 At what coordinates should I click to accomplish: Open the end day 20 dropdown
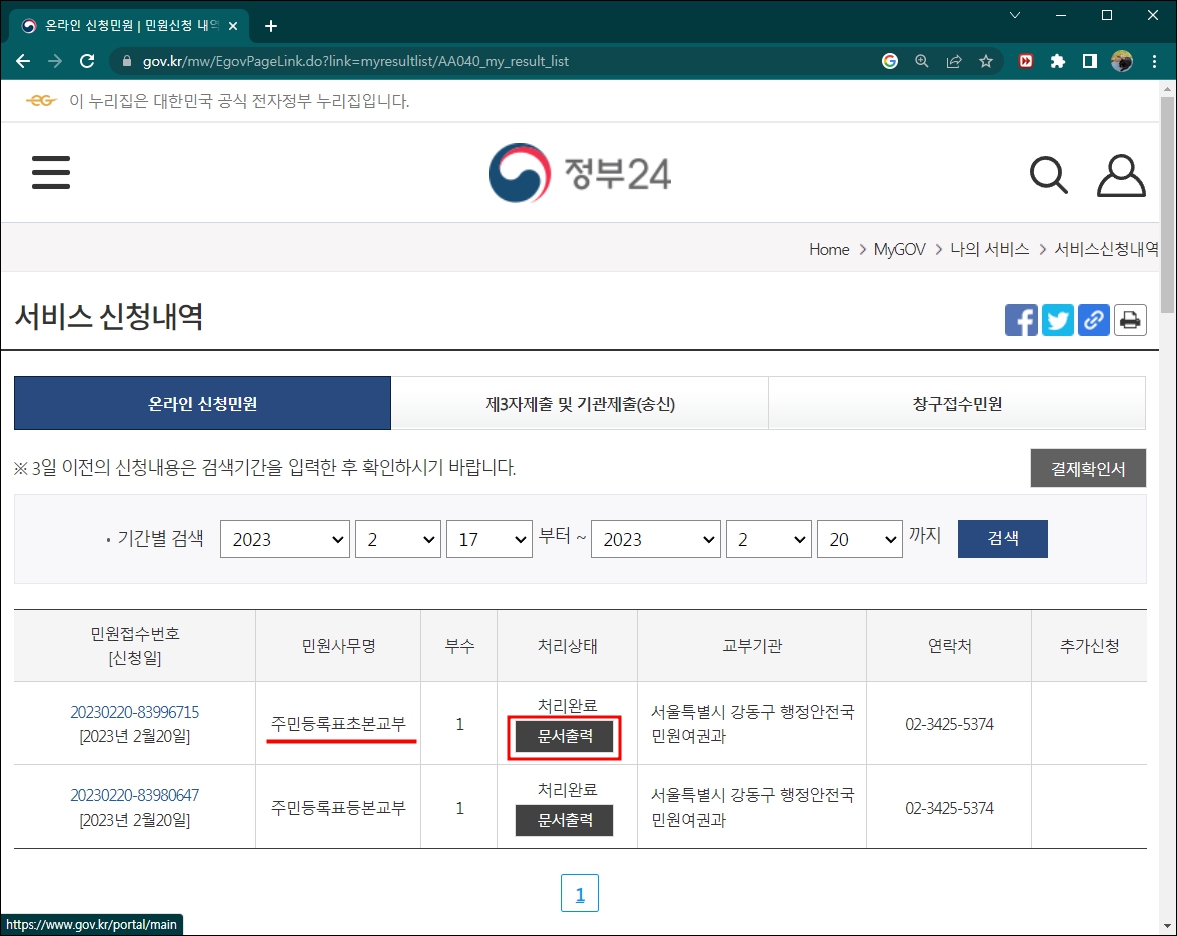(859, 538)
